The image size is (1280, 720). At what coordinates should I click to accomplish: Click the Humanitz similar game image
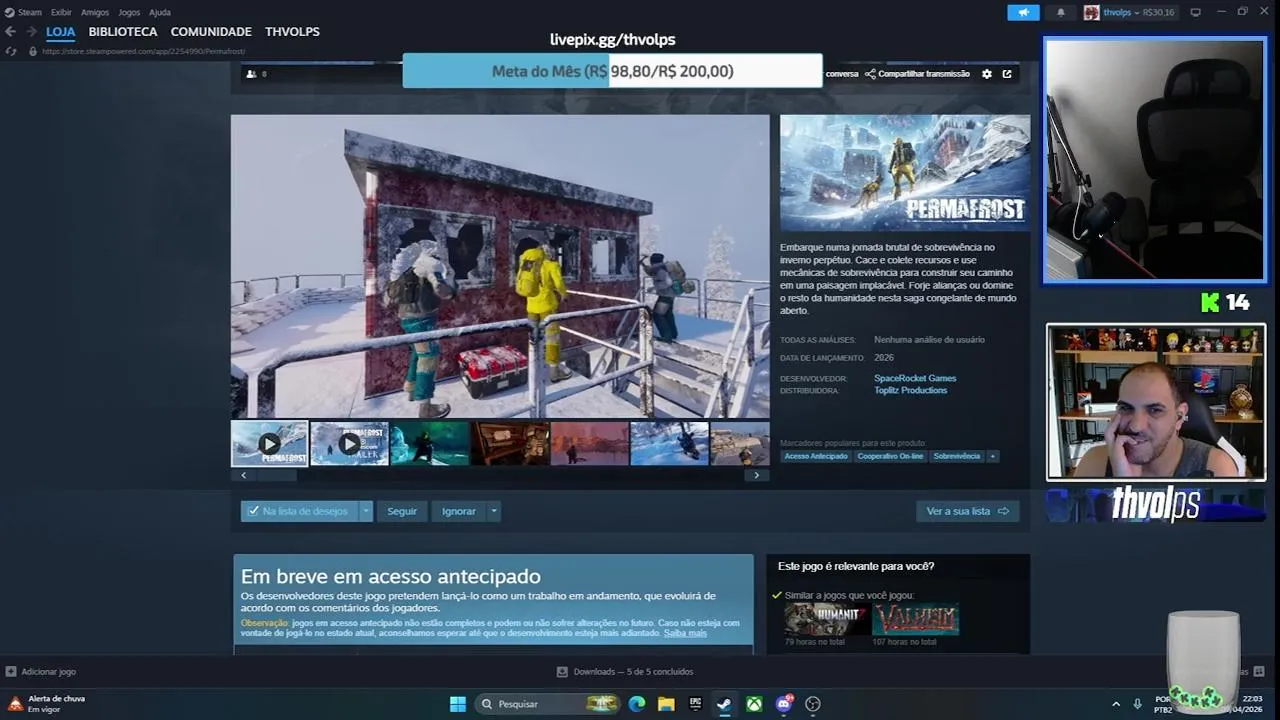point(826,619)
